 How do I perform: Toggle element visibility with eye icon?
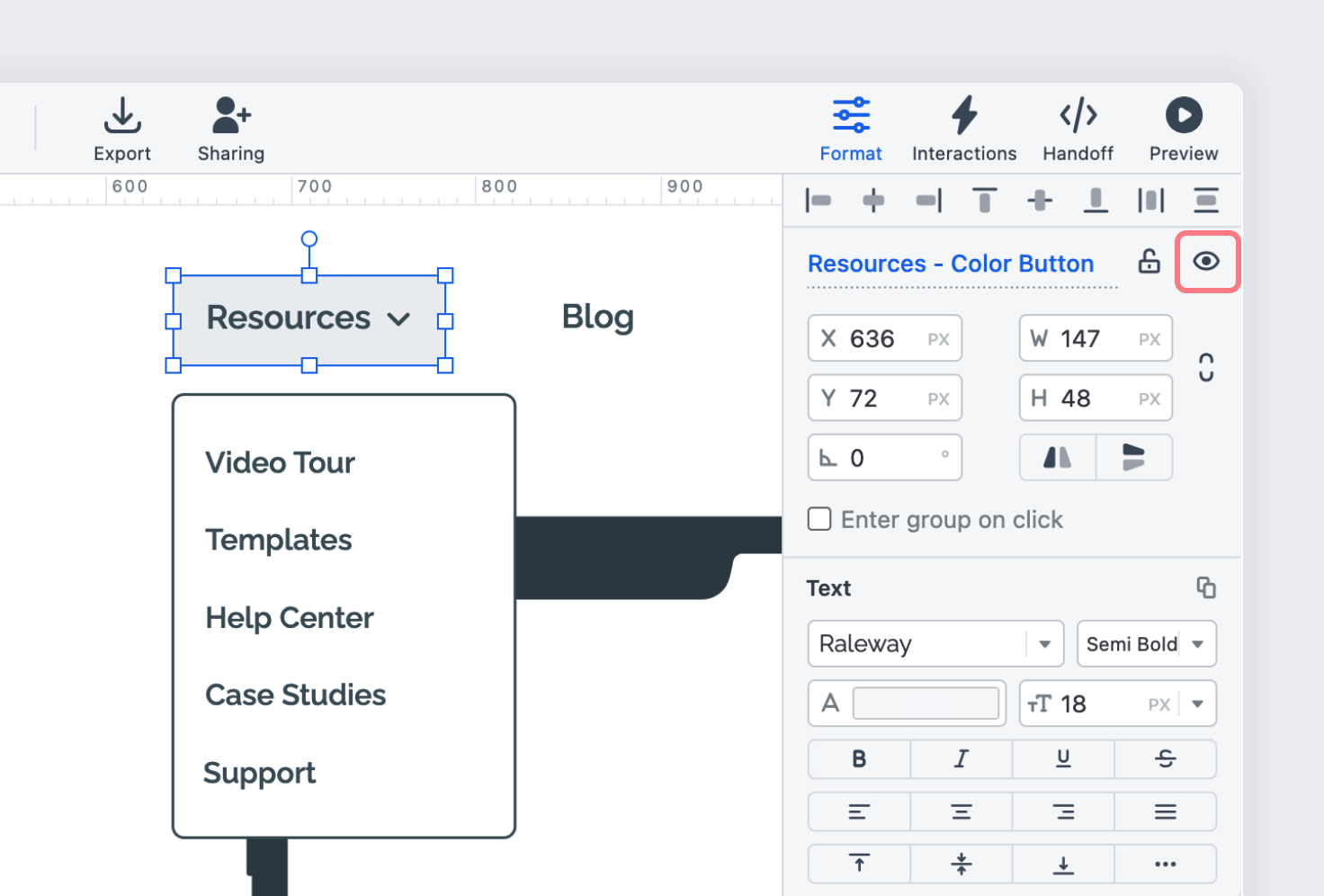[1207, 261]
